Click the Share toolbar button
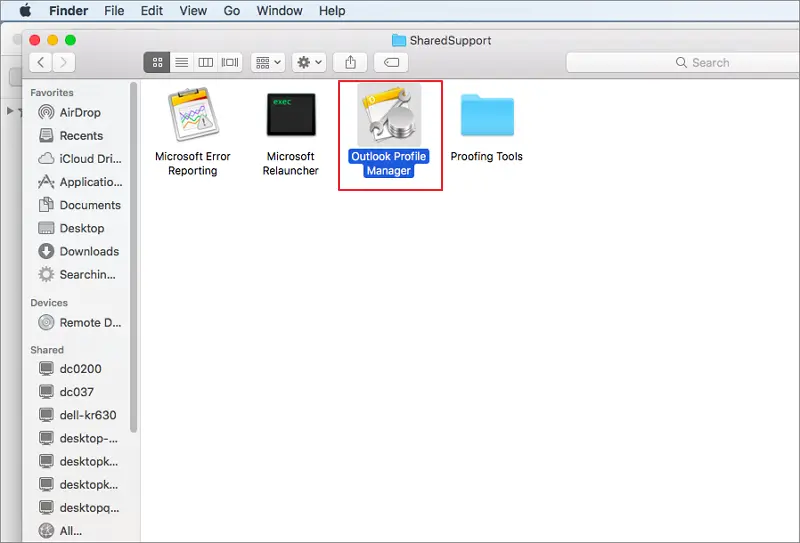The width and height of the screenshot is (800, 543). coord(350,62)
